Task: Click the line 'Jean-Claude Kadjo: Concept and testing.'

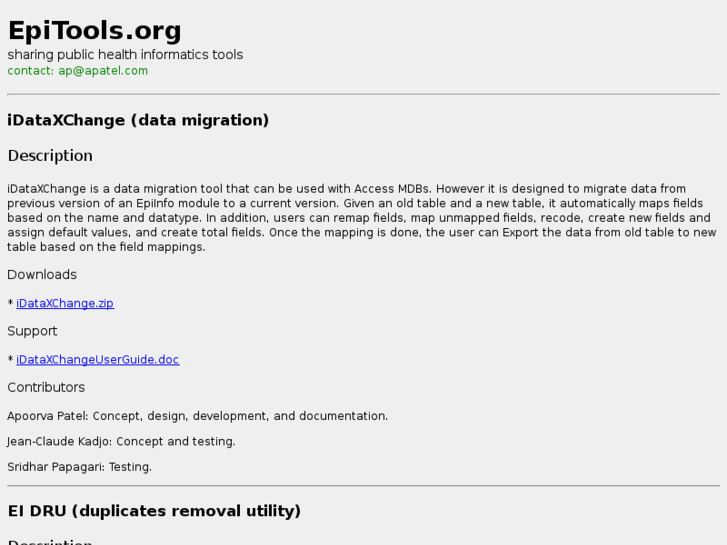Action: click(x=121, y=442)
